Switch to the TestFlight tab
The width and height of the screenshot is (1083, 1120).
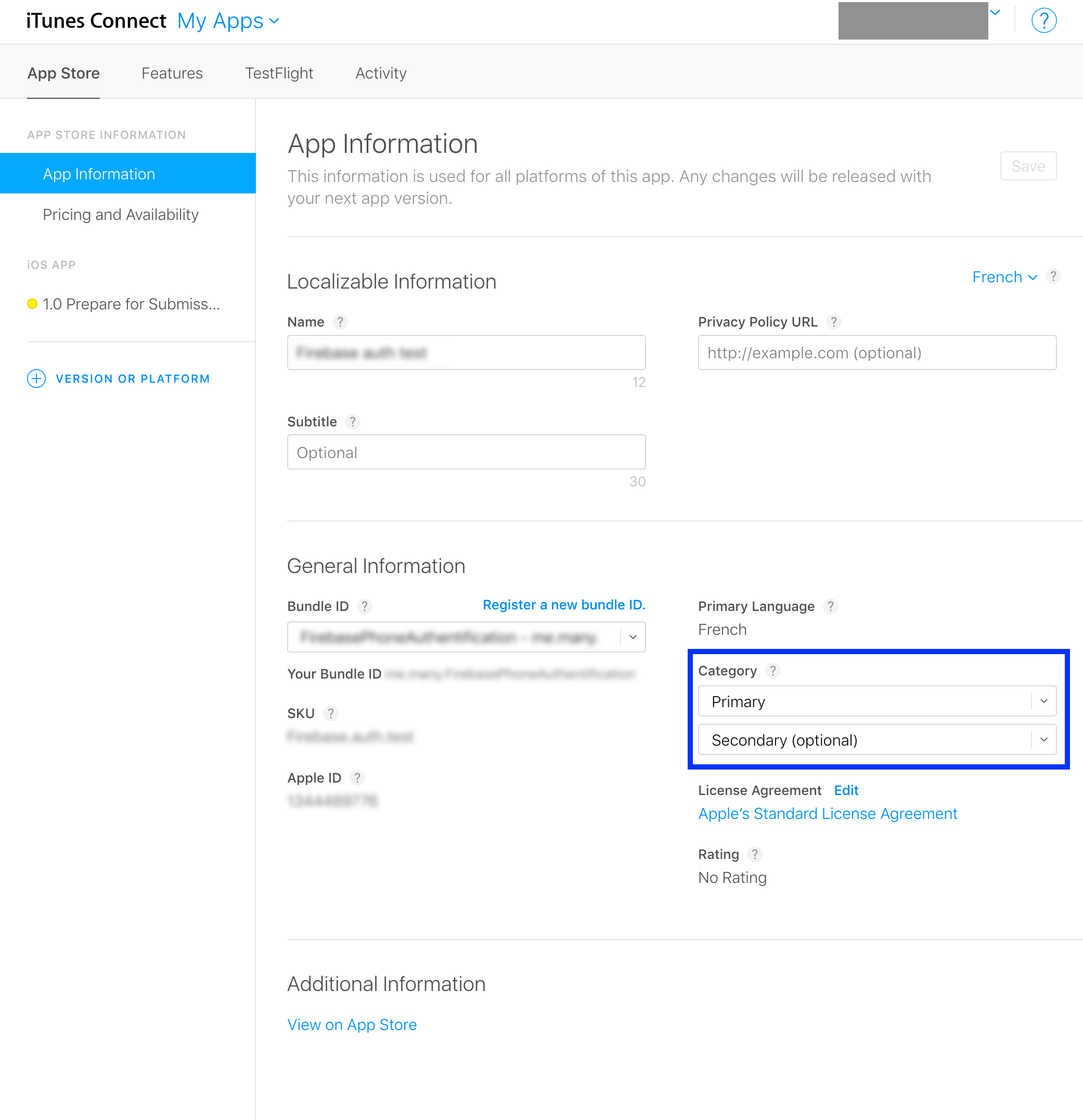click(279, 73)
